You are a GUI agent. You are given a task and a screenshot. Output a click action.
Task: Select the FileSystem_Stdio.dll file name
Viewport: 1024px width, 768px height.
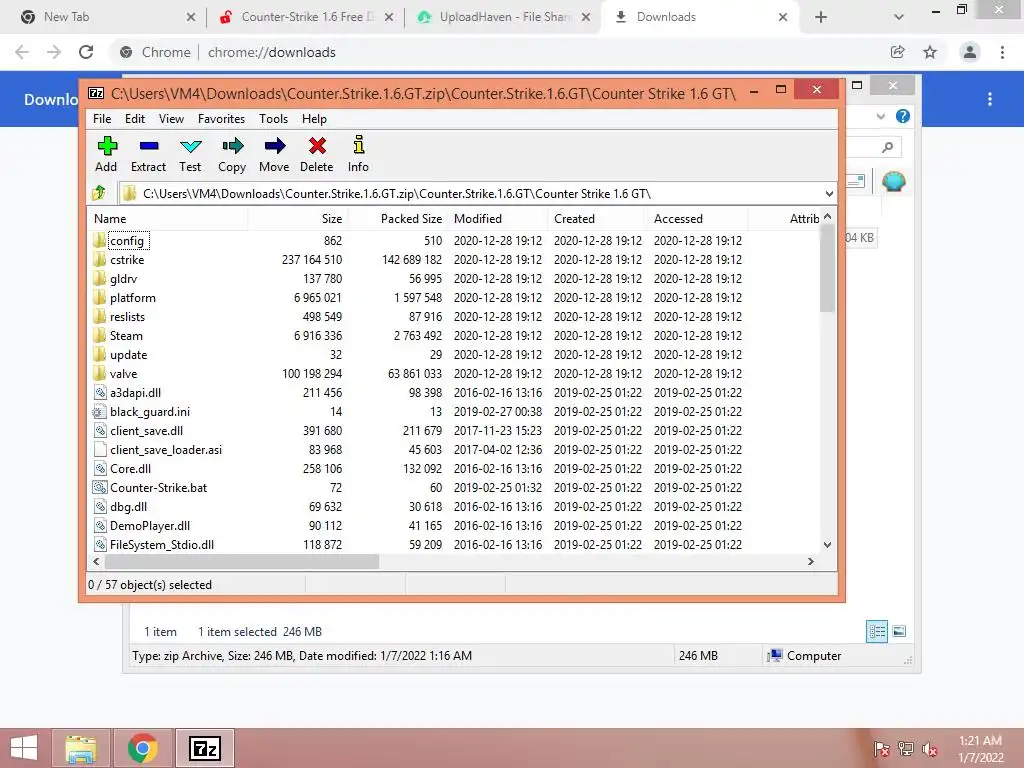point(162,545)
